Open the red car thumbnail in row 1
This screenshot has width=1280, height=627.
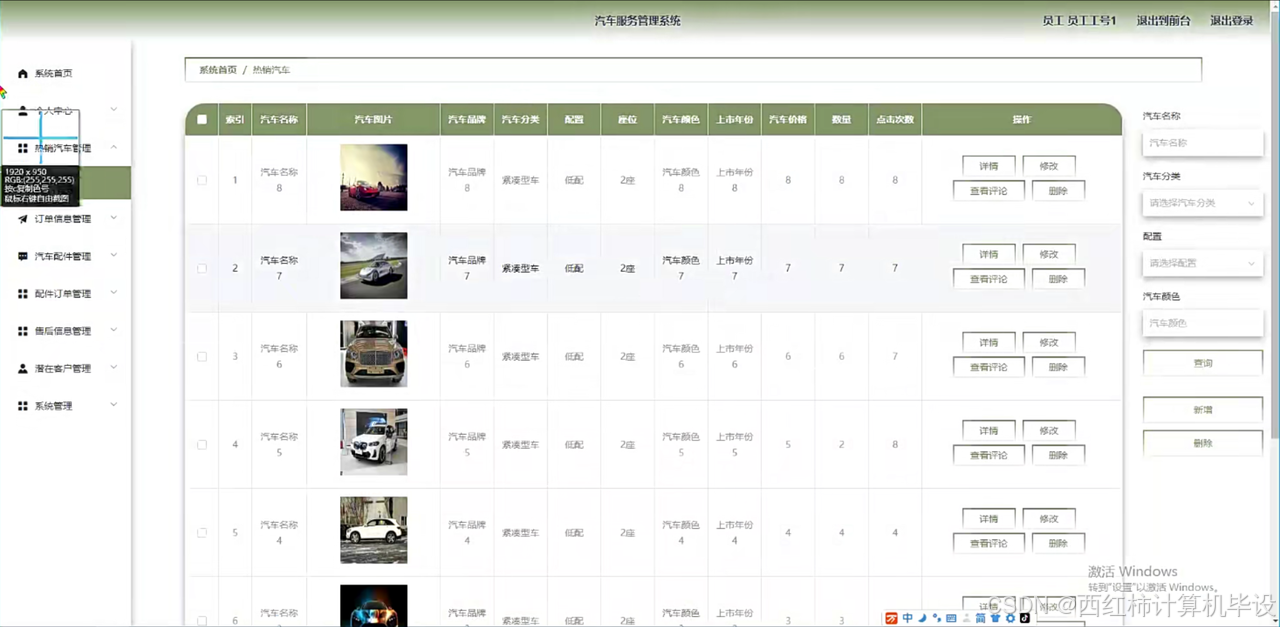(x=374, y=177)
